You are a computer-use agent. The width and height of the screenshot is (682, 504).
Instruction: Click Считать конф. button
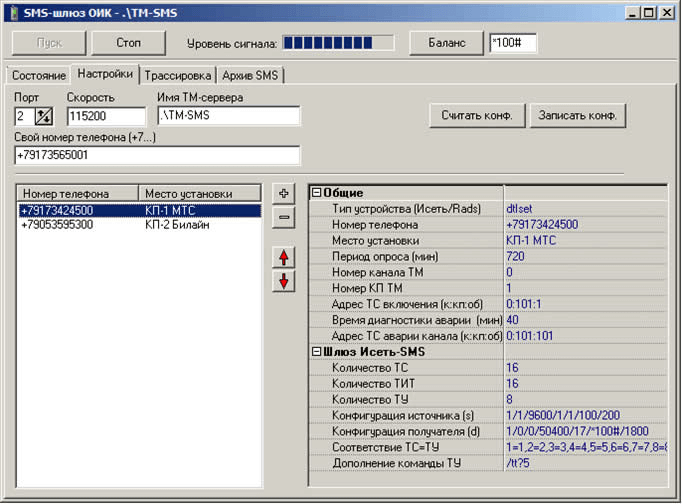(477, 115)
